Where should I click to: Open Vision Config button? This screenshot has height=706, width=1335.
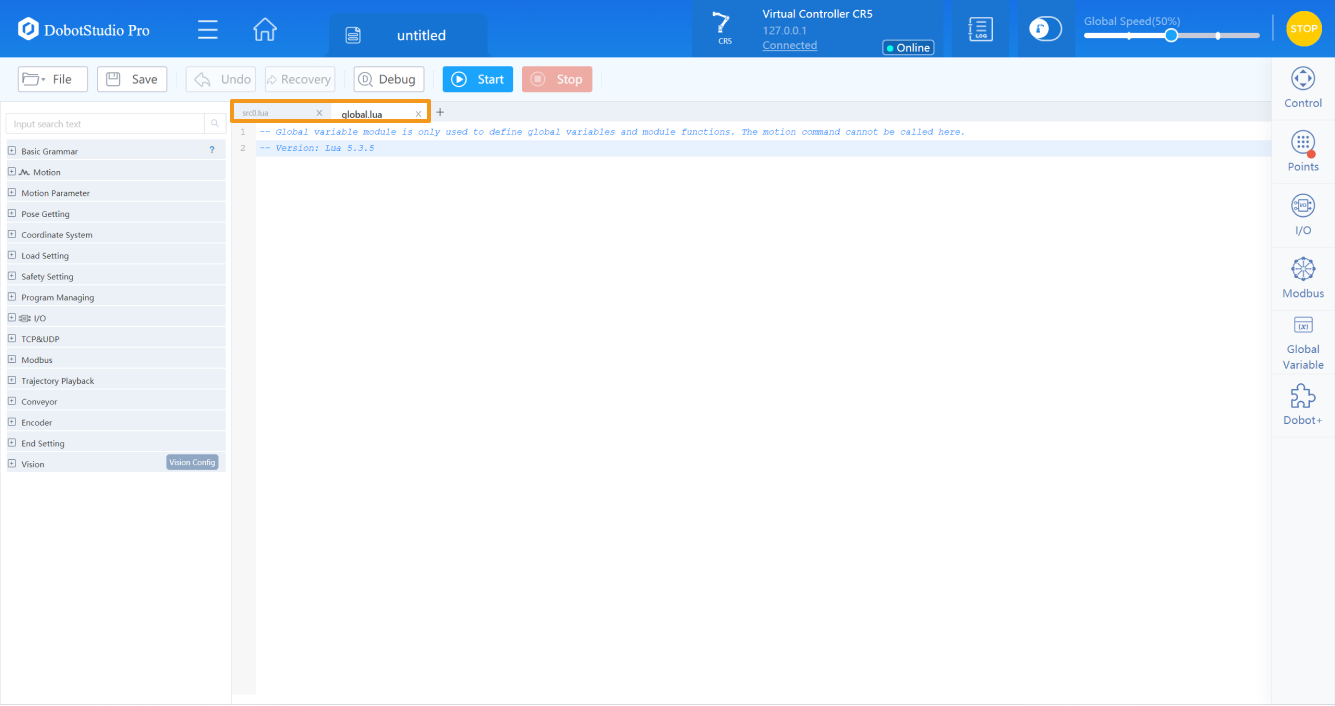point(192,462)
